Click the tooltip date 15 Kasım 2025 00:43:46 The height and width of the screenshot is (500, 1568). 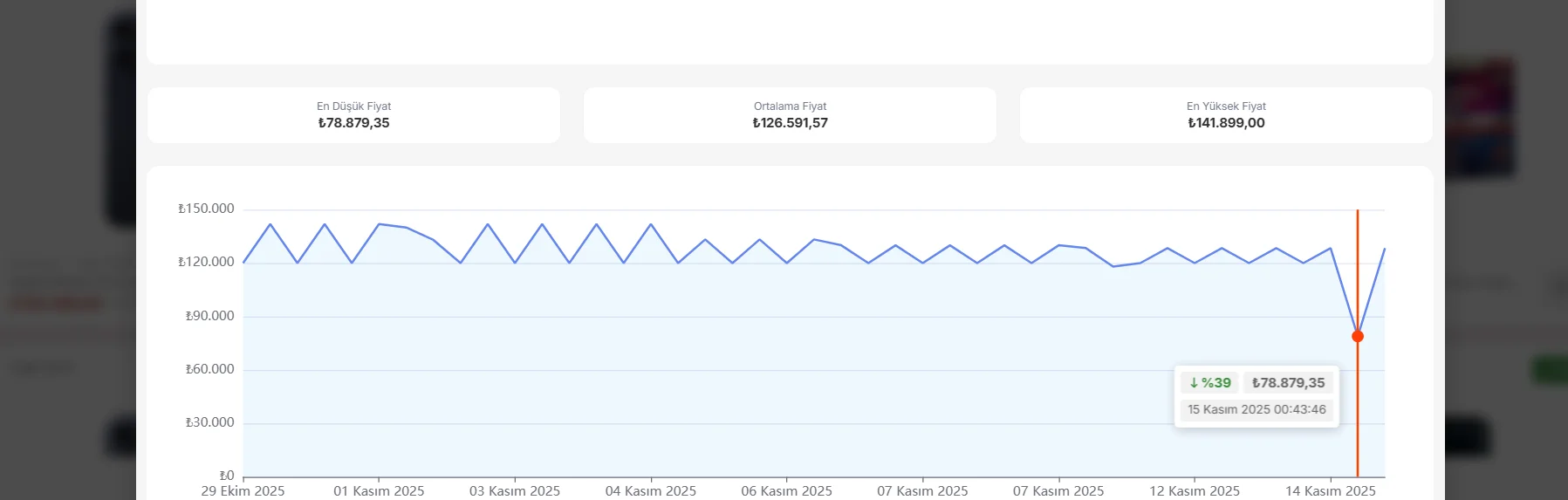1256,409
